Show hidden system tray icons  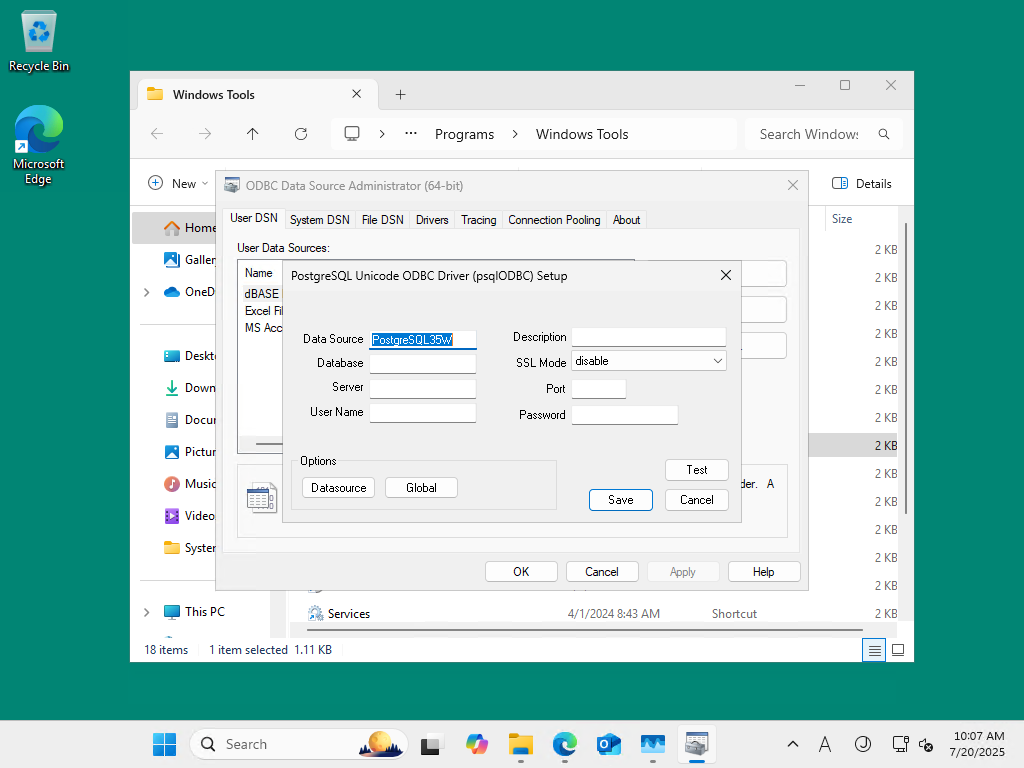[x=793, y=744]
